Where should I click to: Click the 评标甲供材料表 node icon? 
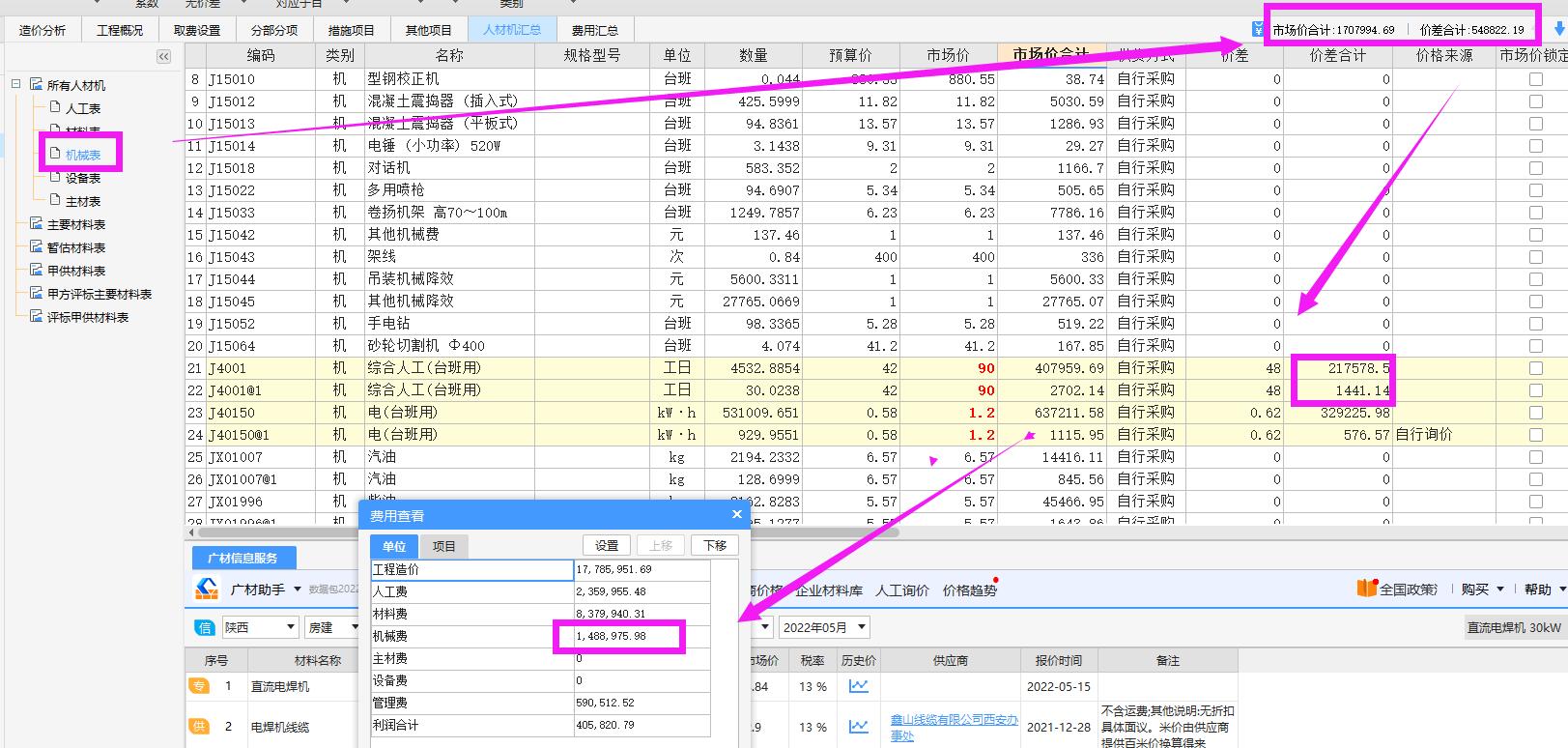(36, 317)
